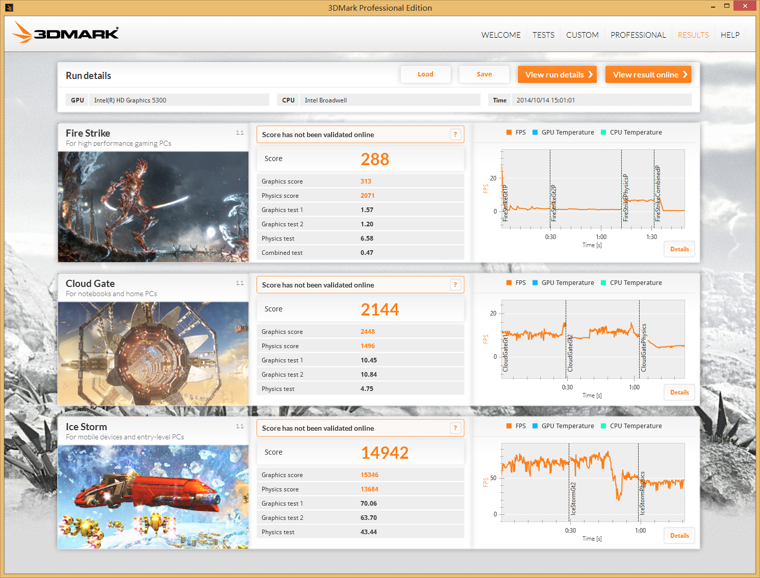Open the HELP menu item
Image resolution: width=760 pixels, height=578 pixels.
tap(730, 35)
